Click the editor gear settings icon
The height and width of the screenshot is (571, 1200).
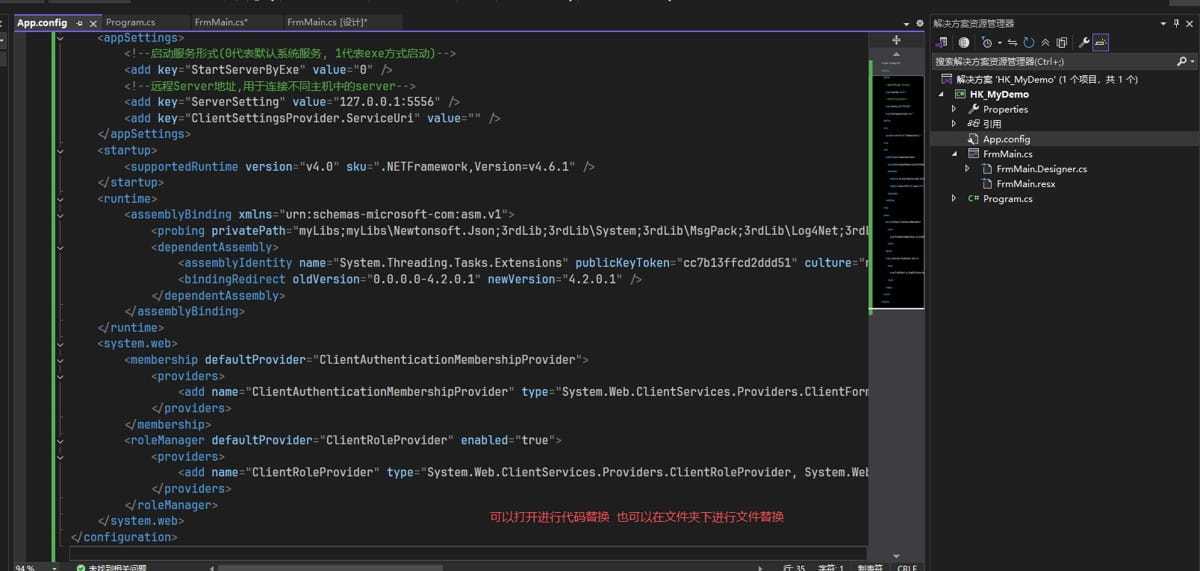[x=920, y=23]
